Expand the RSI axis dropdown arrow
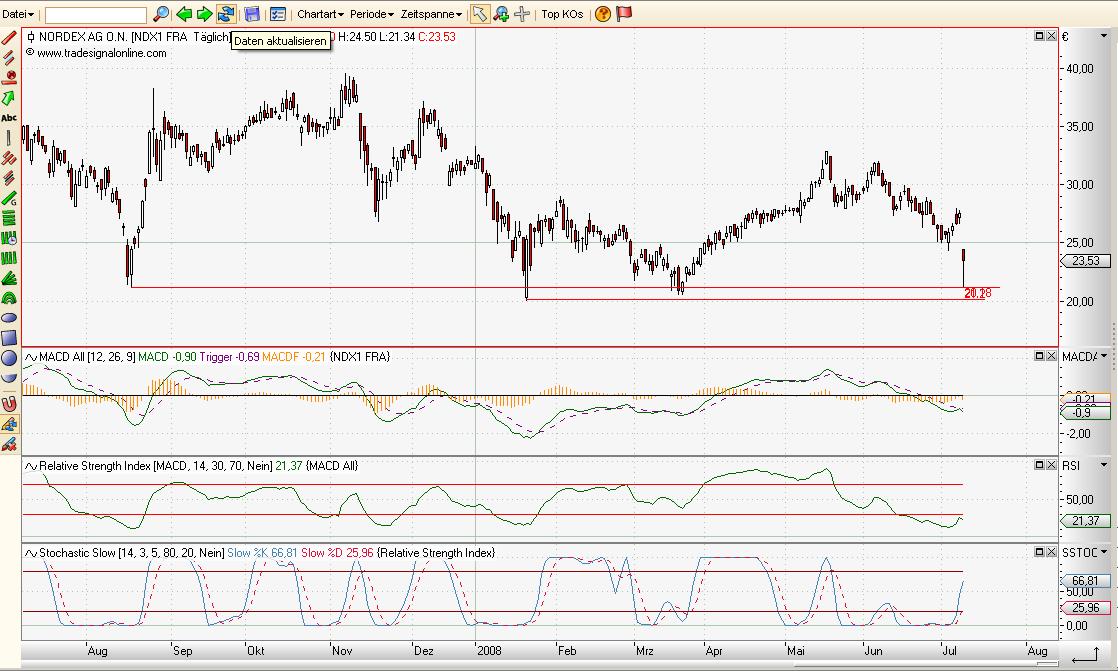This screenshot has height=671, width=1118. point(1104,466)
